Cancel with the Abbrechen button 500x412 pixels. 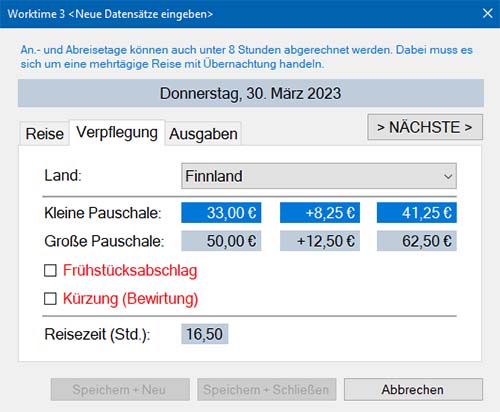(x=413, y=389)
